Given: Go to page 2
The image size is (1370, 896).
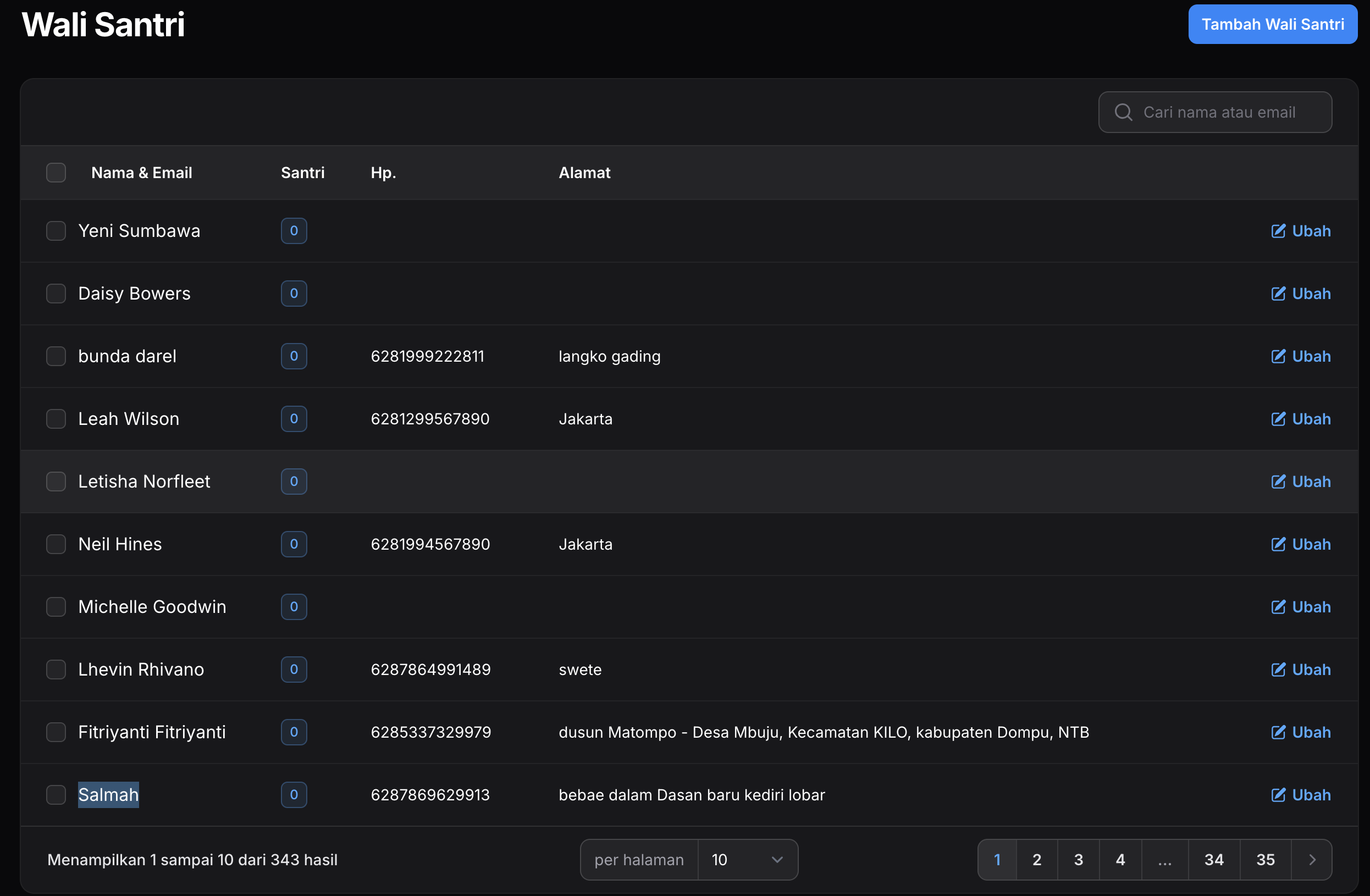Looking at the screenshot, I should (1037, 859).
